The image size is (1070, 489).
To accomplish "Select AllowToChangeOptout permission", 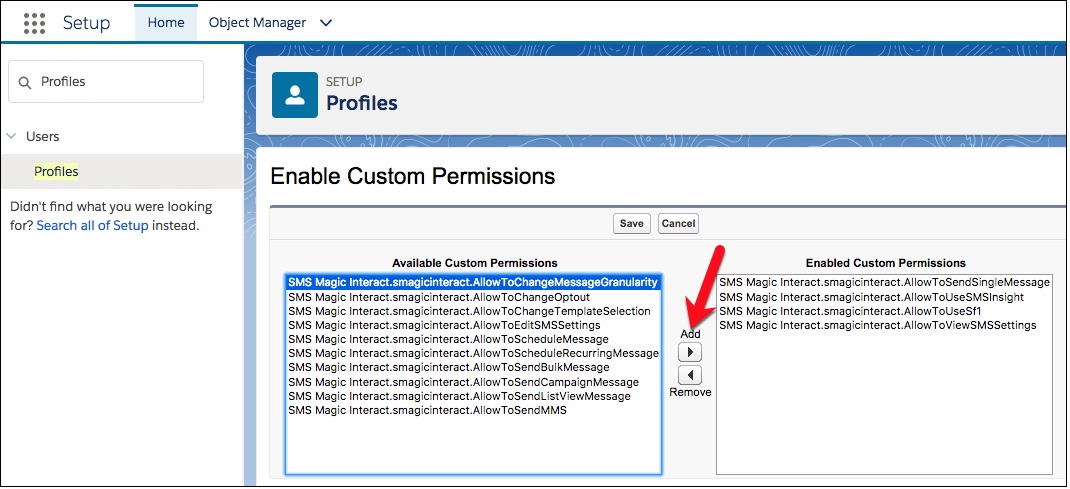I will click(x=472, y=297).
